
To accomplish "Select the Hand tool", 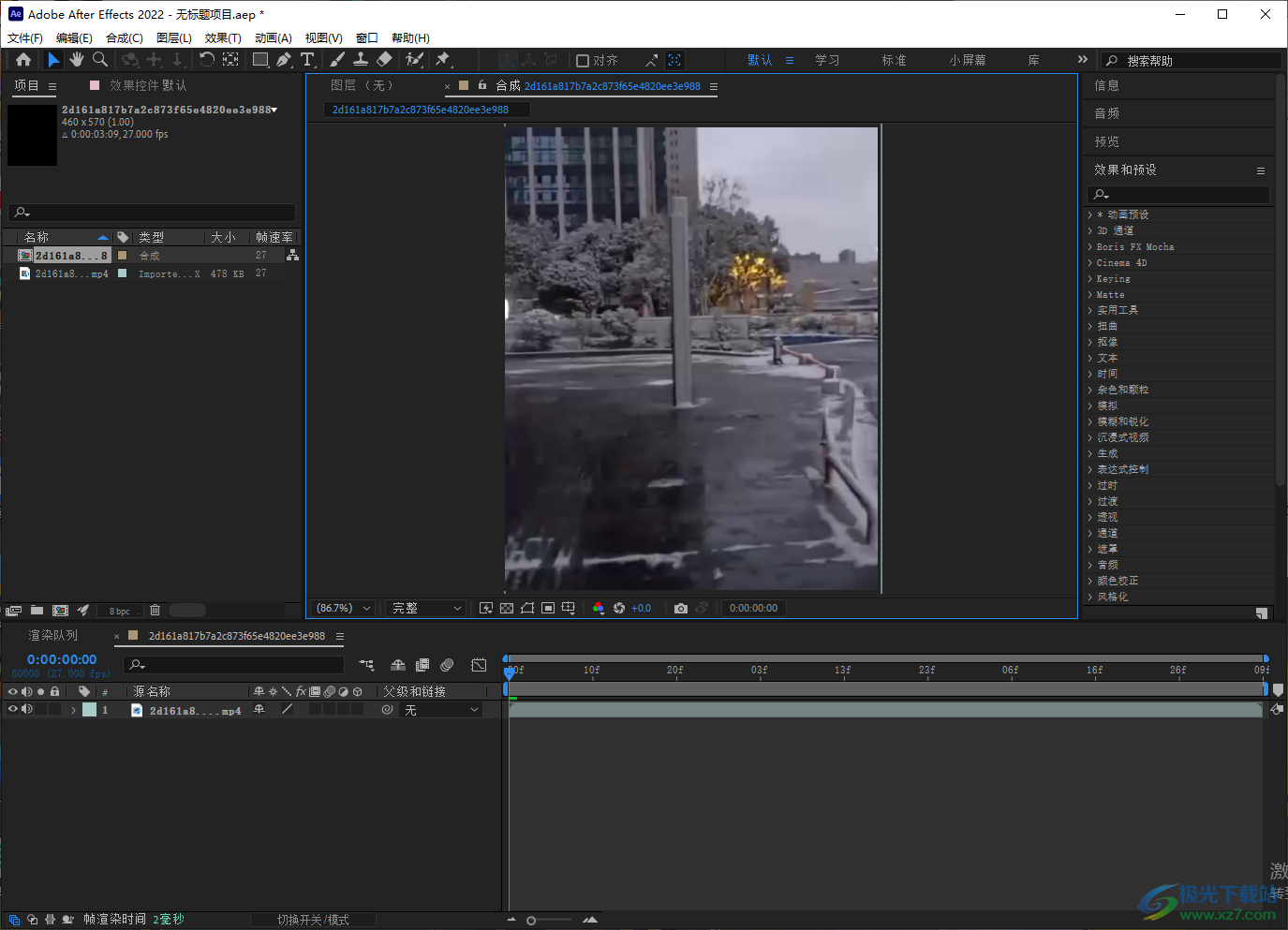I will click(77, 60).
